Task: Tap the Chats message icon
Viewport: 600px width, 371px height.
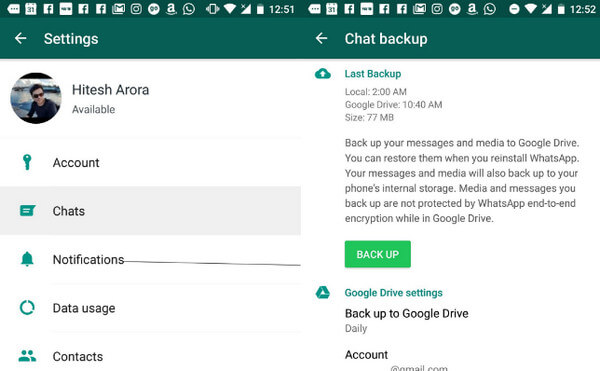Action: 27,210
